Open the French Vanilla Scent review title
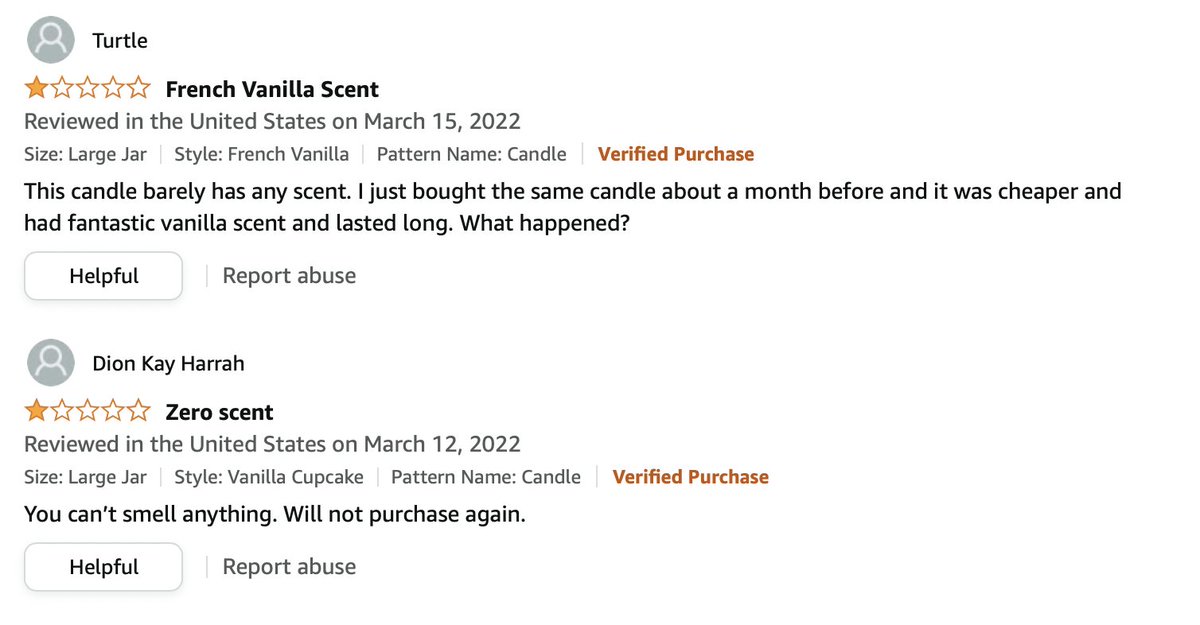This screenshot has width=1200, height=625. tap(272, 89)
